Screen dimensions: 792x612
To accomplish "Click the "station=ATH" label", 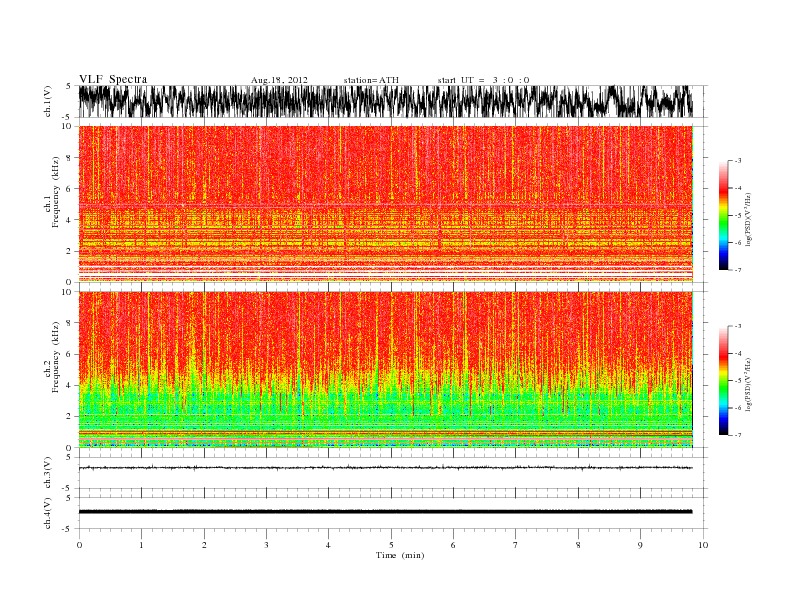I will click(x=371, y=80).
